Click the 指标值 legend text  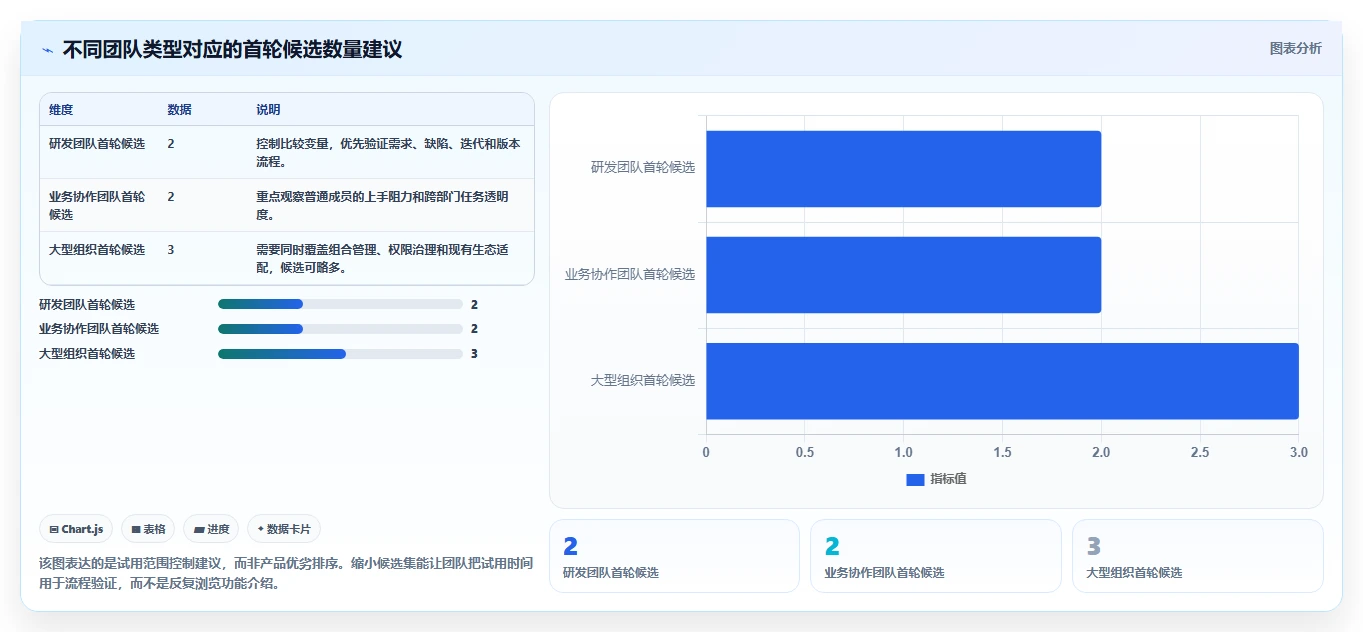(948, 479)
